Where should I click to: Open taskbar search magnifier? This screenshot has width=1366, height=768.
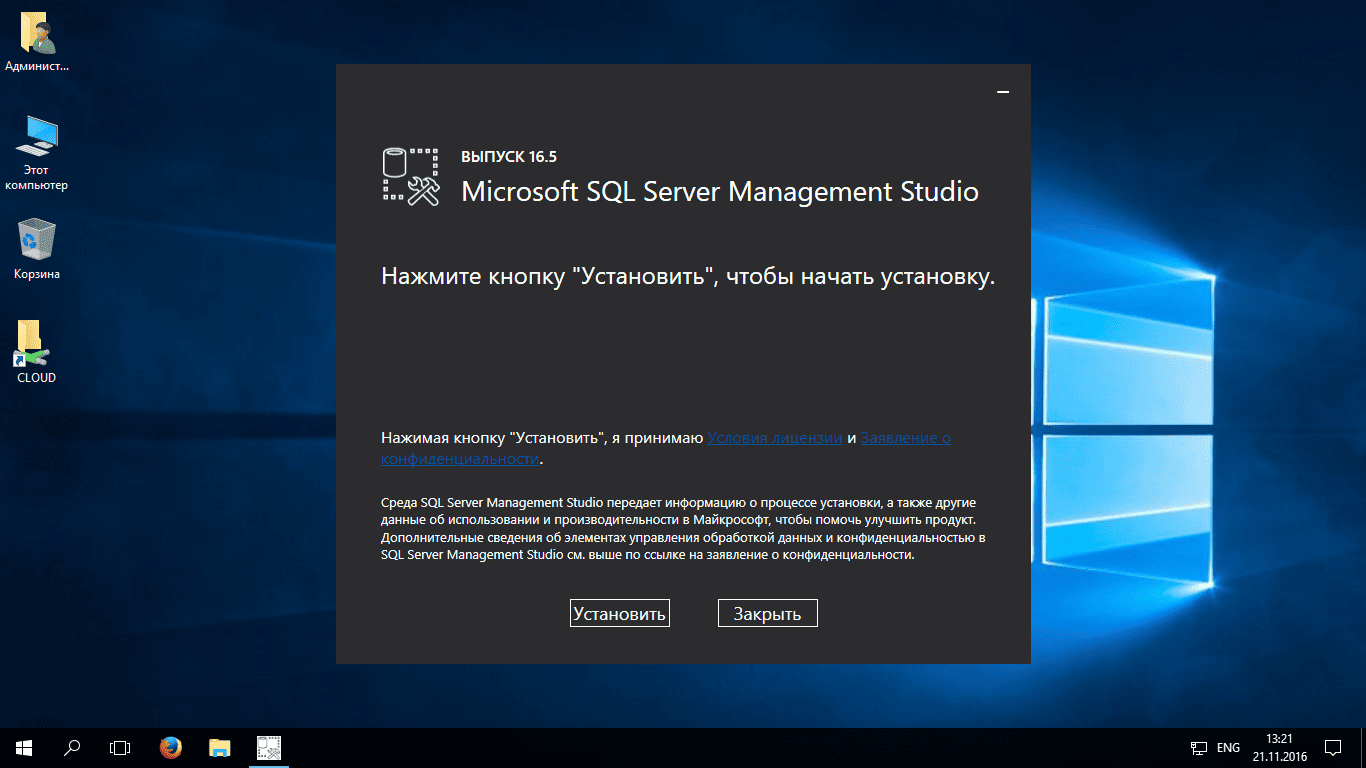point(72,747)
